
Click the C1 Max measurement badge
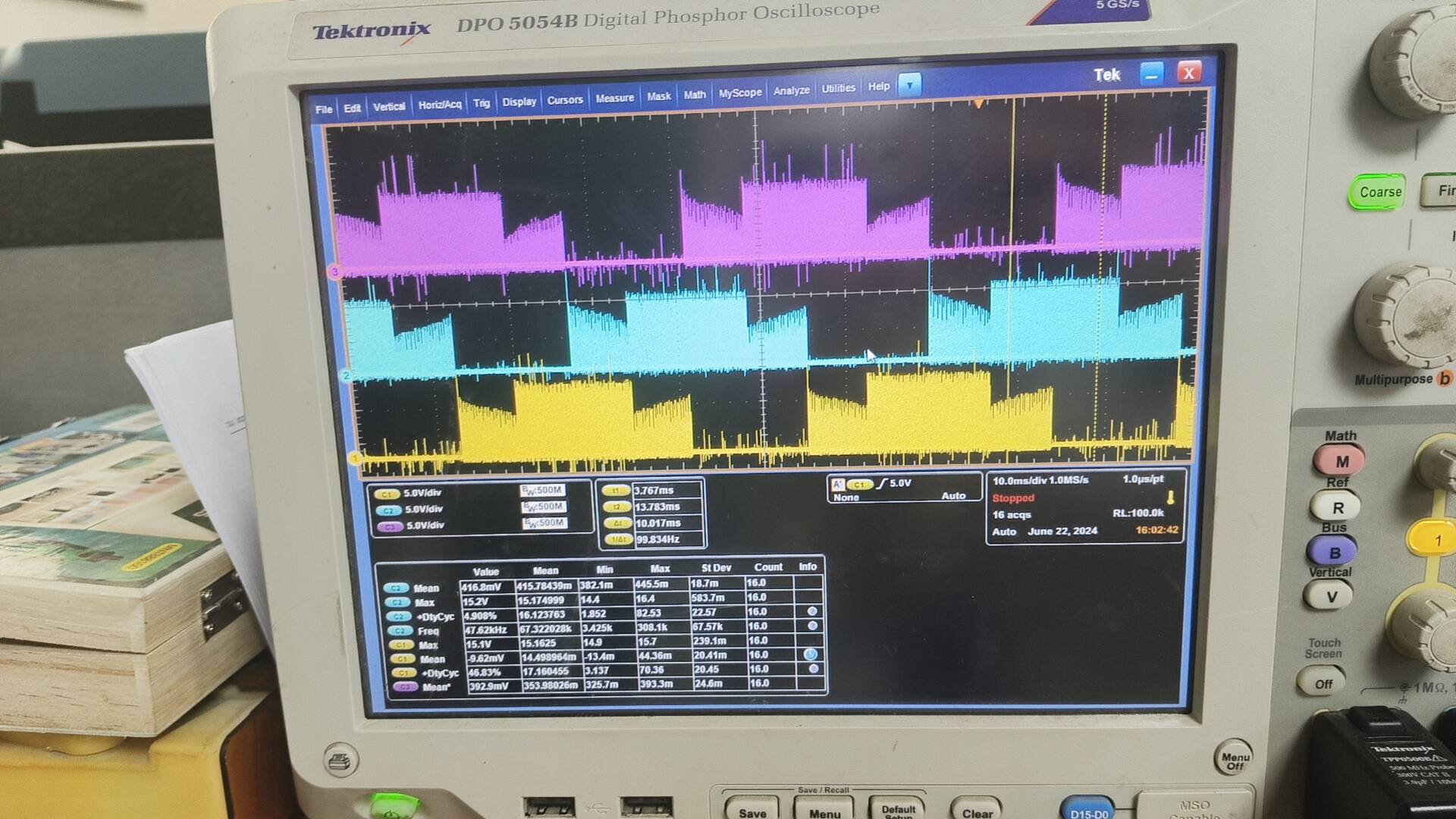[400, 645]
